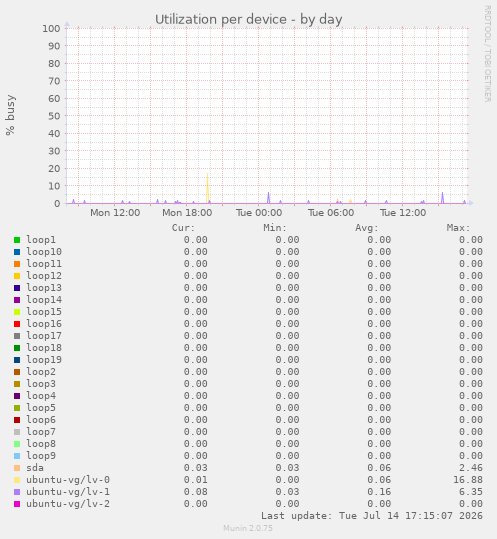Click the loop3 legend label
Image resolution: width=497 pixels, height=539 pixels.
(x=41, y=384)
